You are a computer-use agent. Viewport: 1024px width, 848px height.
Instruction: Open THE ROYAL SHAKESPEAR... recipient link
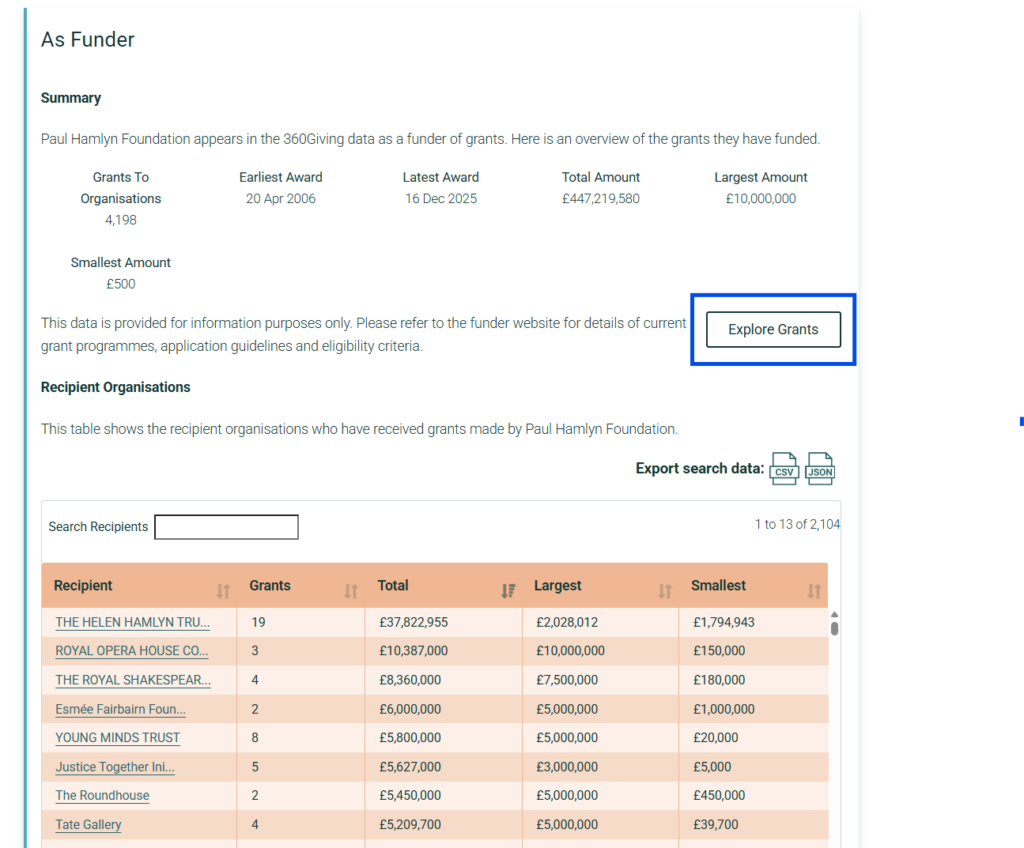point(133,680)
